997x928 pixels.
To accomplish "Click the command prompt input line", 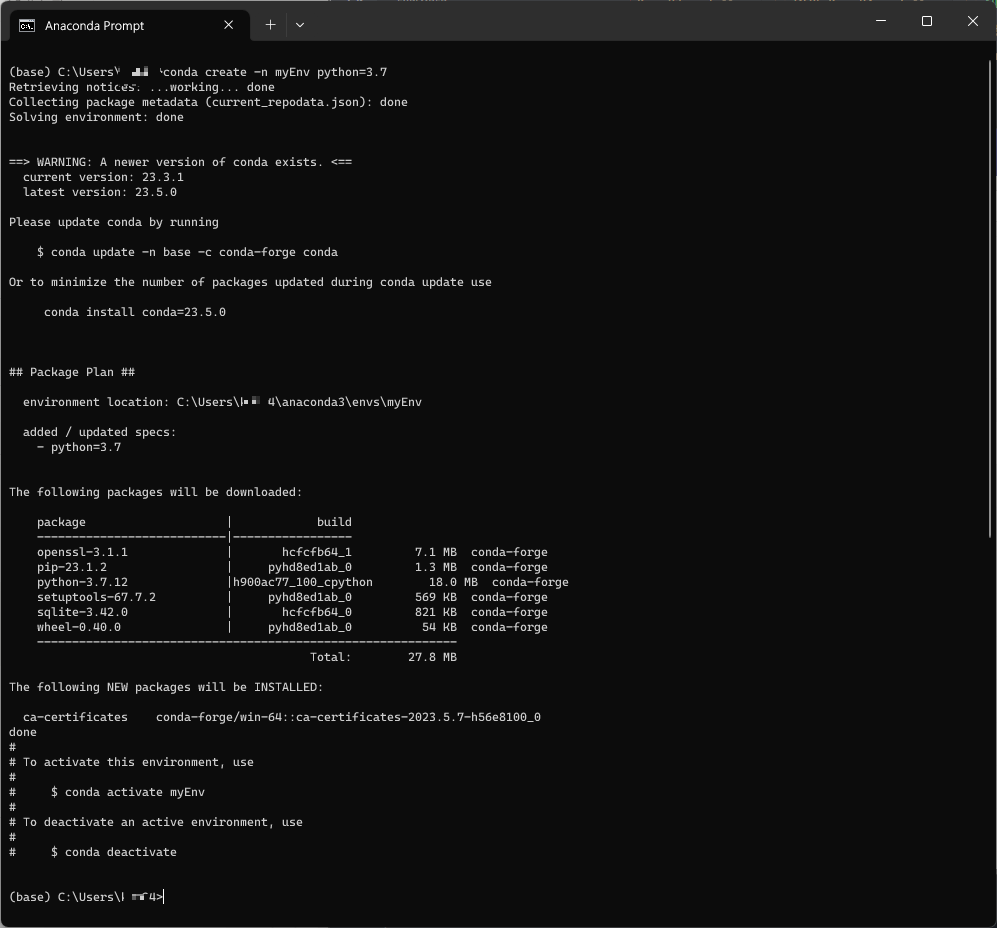I will click(x=86, y=897).
